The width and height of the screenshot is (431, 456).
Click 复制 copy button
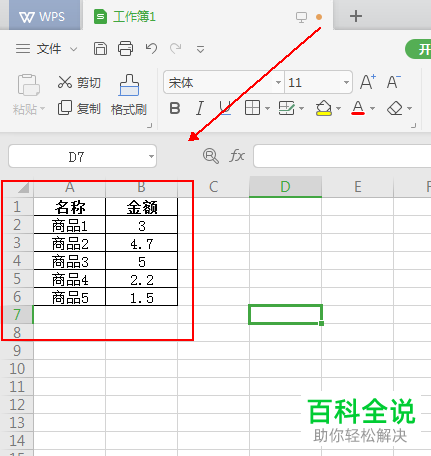click(79, 108)
